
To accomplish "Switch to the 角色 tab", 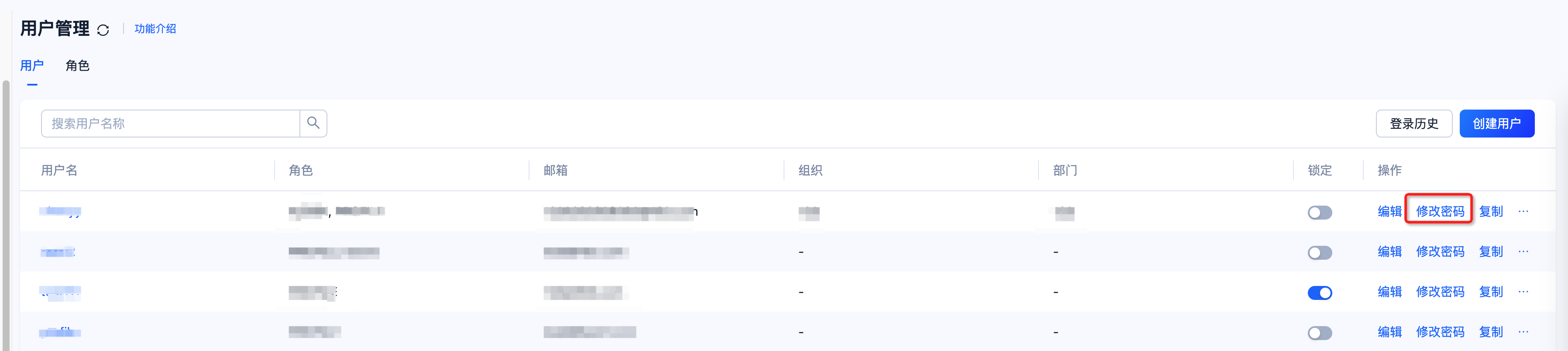I will (77, 65).
